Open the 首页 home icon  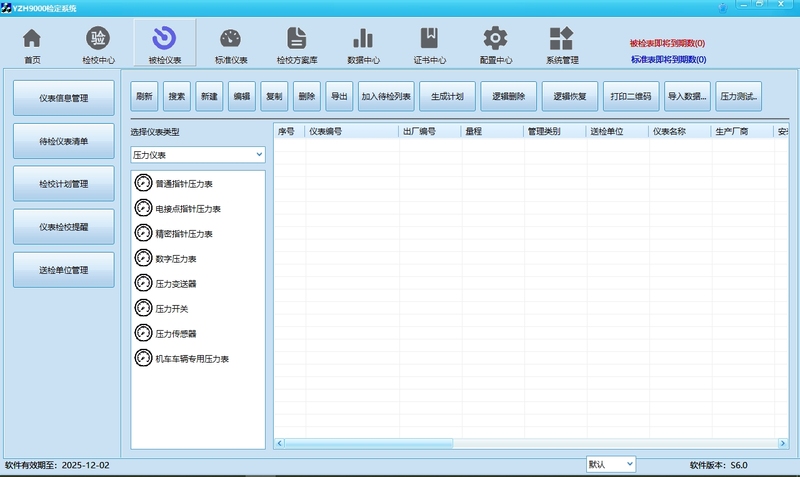32,39
